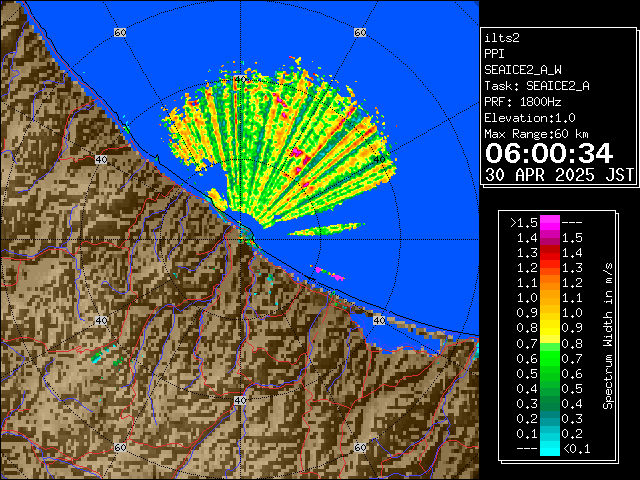Click the radar site at the range-ring center
The image size is (640, 480).
click(241, 240)
